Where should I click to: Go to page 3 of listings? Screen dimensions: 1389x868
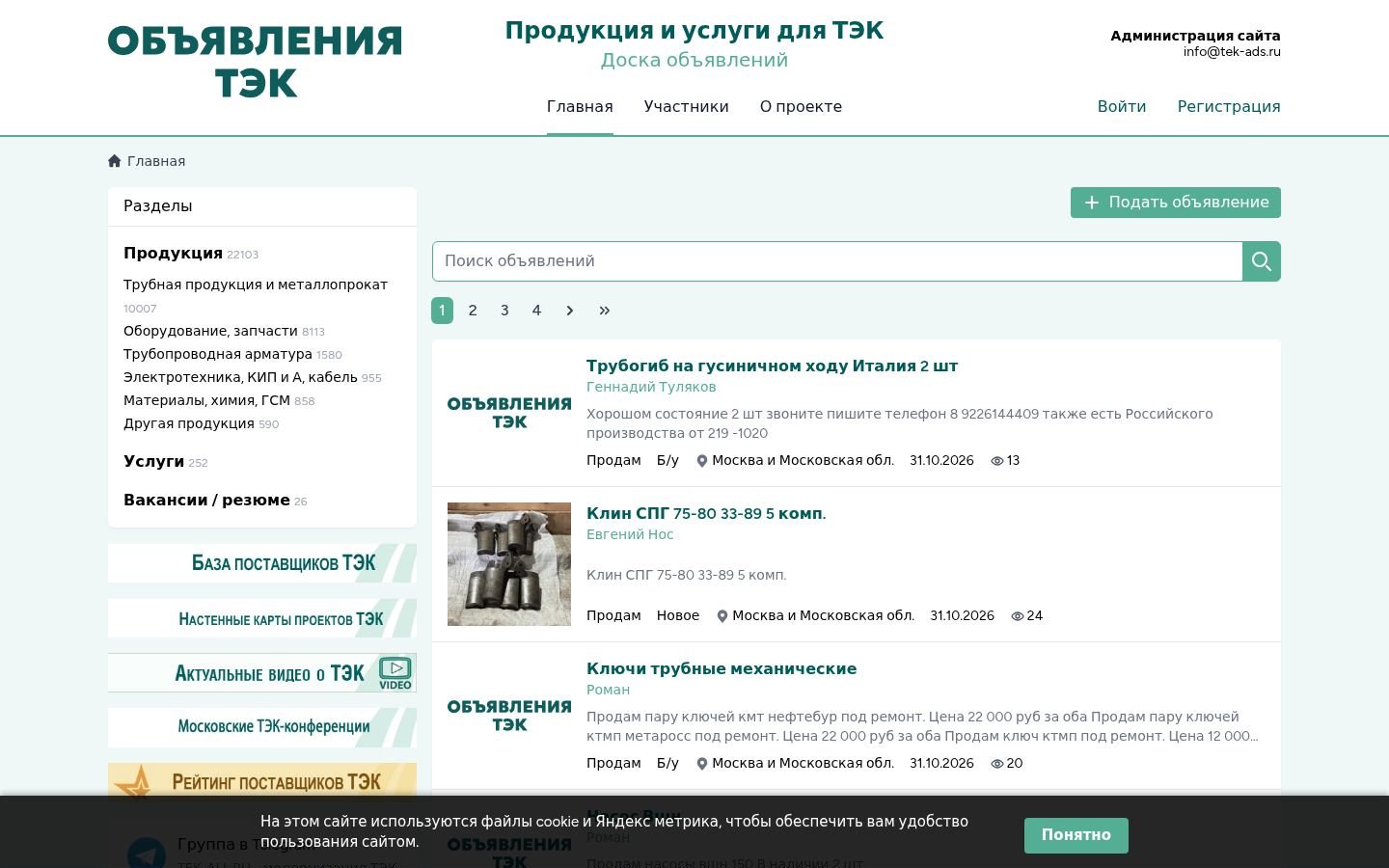tap(504, 311)
